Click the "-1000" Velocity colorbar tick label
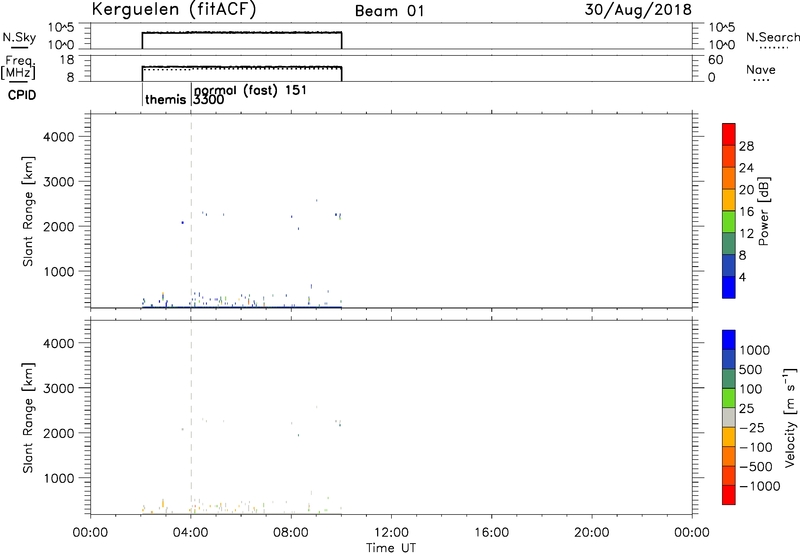This screenshot has height=554, width=800. coord(760,486)
